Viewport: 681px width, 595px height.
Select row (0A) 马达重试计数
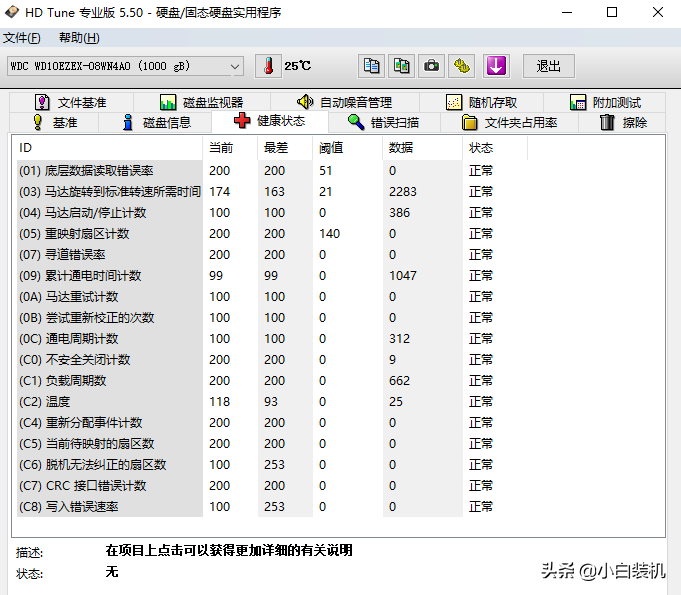click(x=272, y=297)
